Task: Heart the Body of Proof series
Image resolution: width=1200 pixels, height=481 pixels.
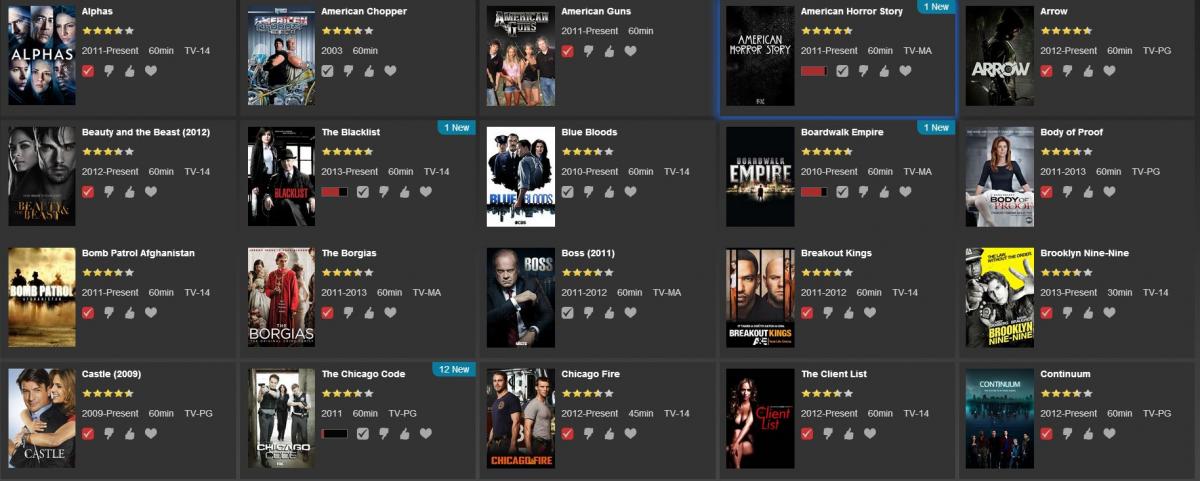Action: point(1109,192)
